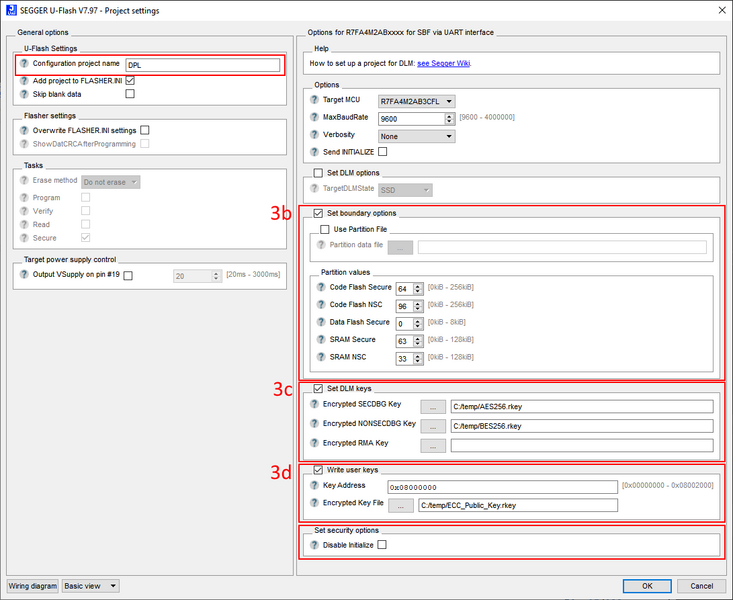Image resolution: width=733 pixels, height=600 pixels.
Task: Check the Disable Initialize checkbox
Action: (x=382, y=545)
